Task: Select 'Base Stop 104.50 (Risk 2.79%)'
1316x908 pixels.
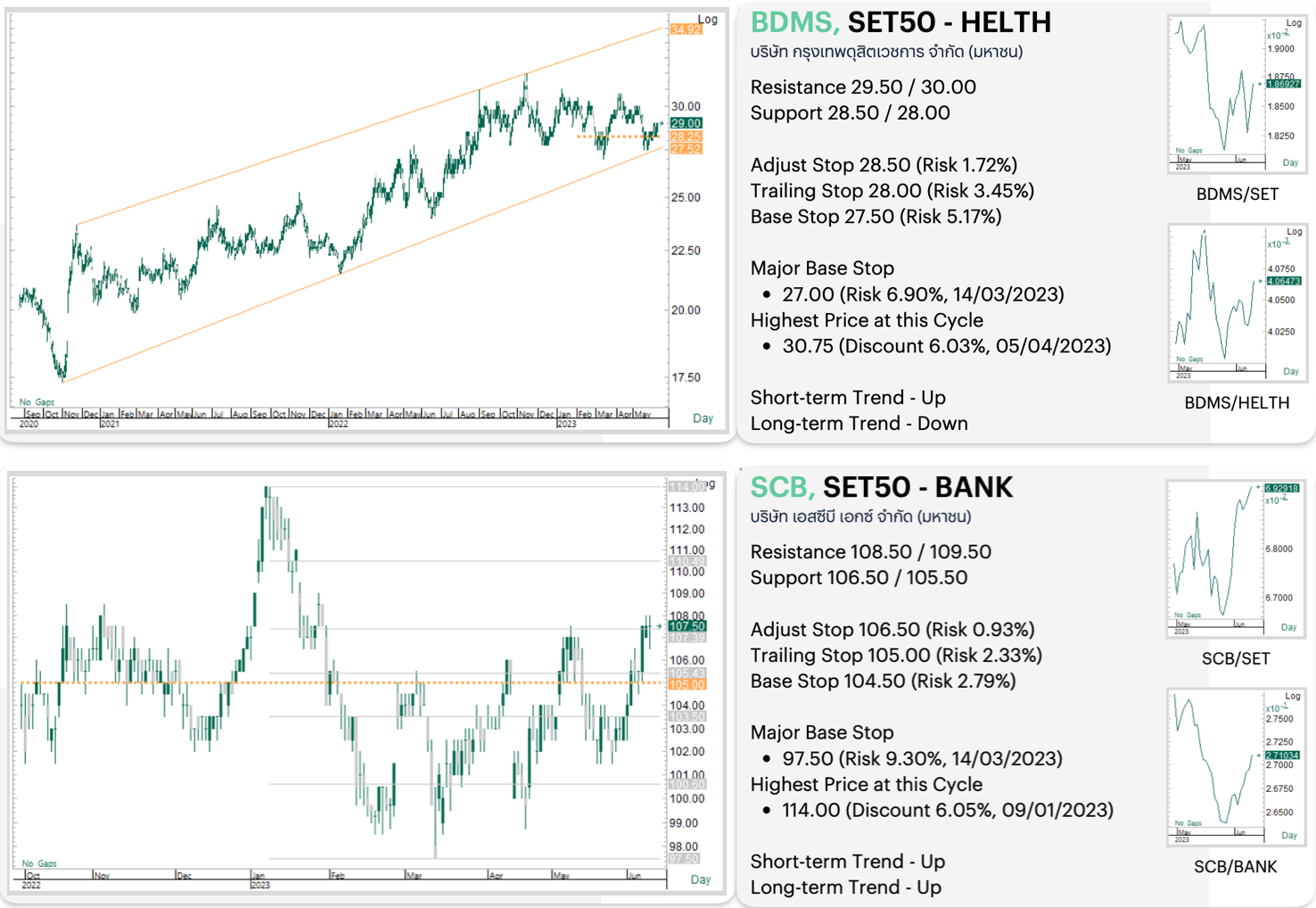Action: pos(883,681)
